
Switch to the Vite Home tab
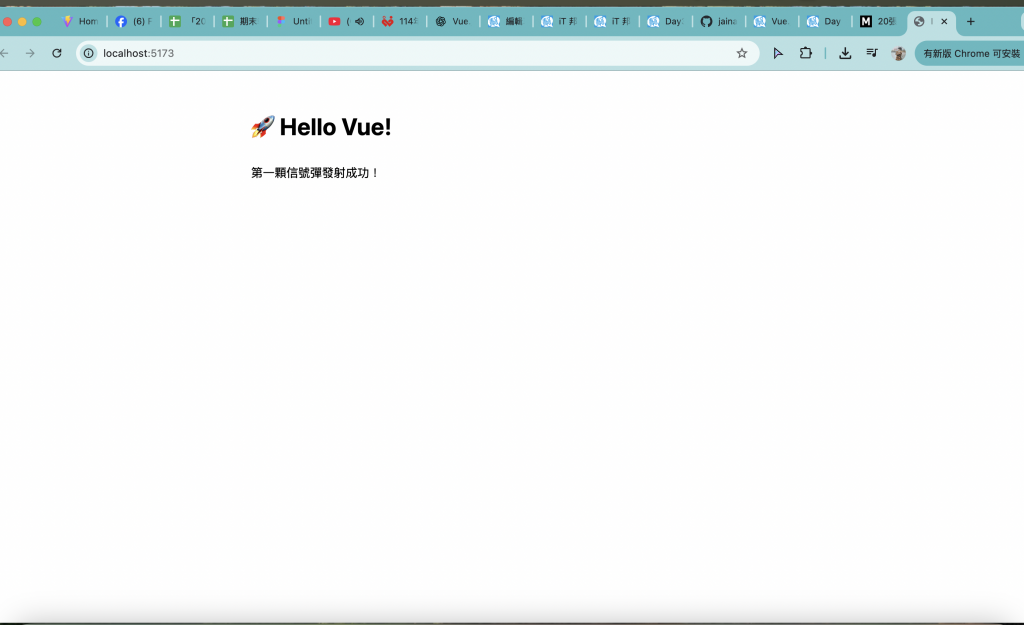click(80, 22)
